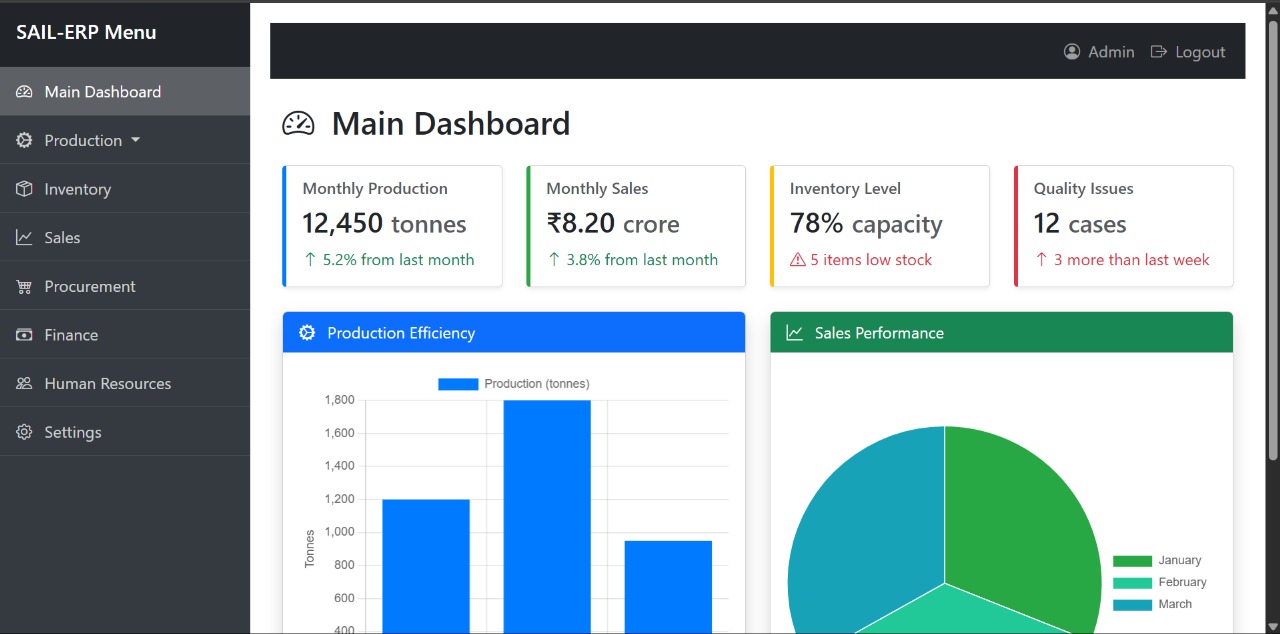Click the 12,450 tonnes value
The image size is (1280, 634).
pos(384,224)
